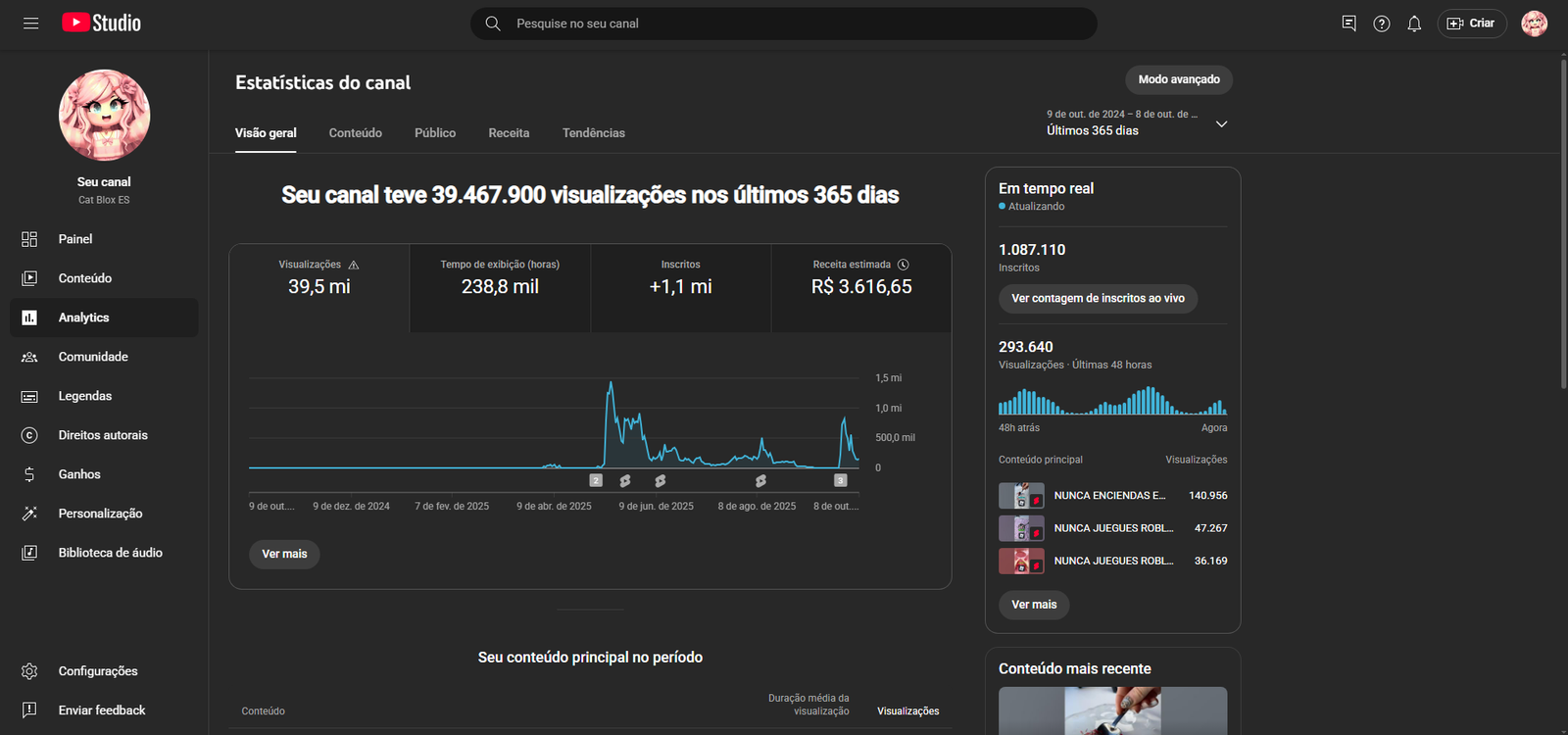
Task: Select the Tempo de exibição metric card
Action: 500,288
